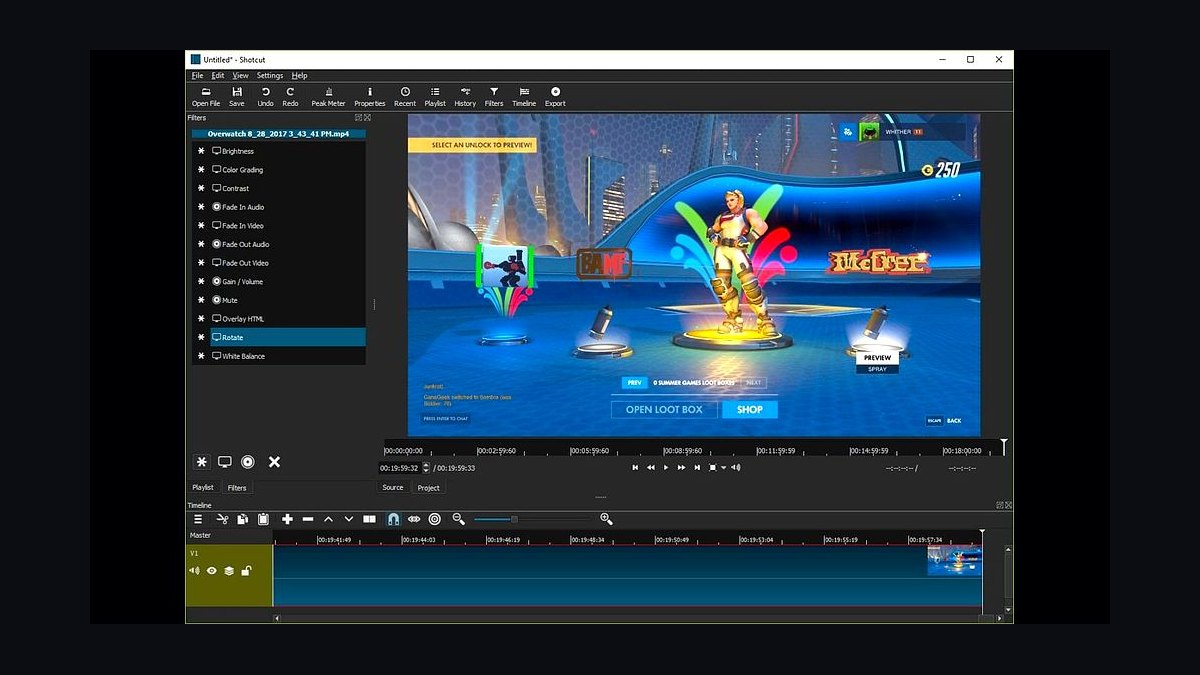Split clip at playhead icon
Viewport: 1200px width, 675px height.
coord(369,519)
